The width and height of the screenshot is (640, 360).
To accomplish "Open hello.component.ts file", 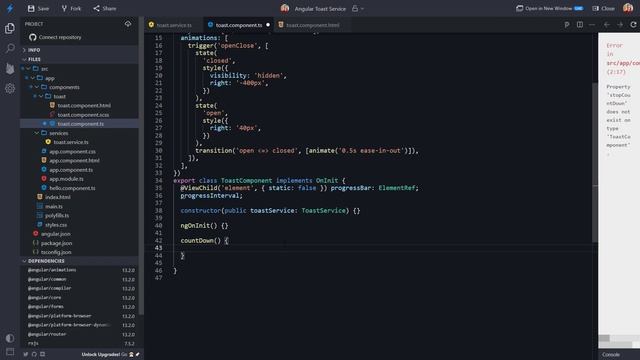I will click(72, 188).
